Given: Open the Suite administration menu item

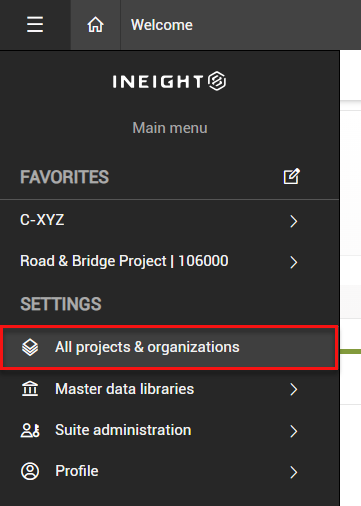Looking at the screenshot, I should click(x=169, y=430).
